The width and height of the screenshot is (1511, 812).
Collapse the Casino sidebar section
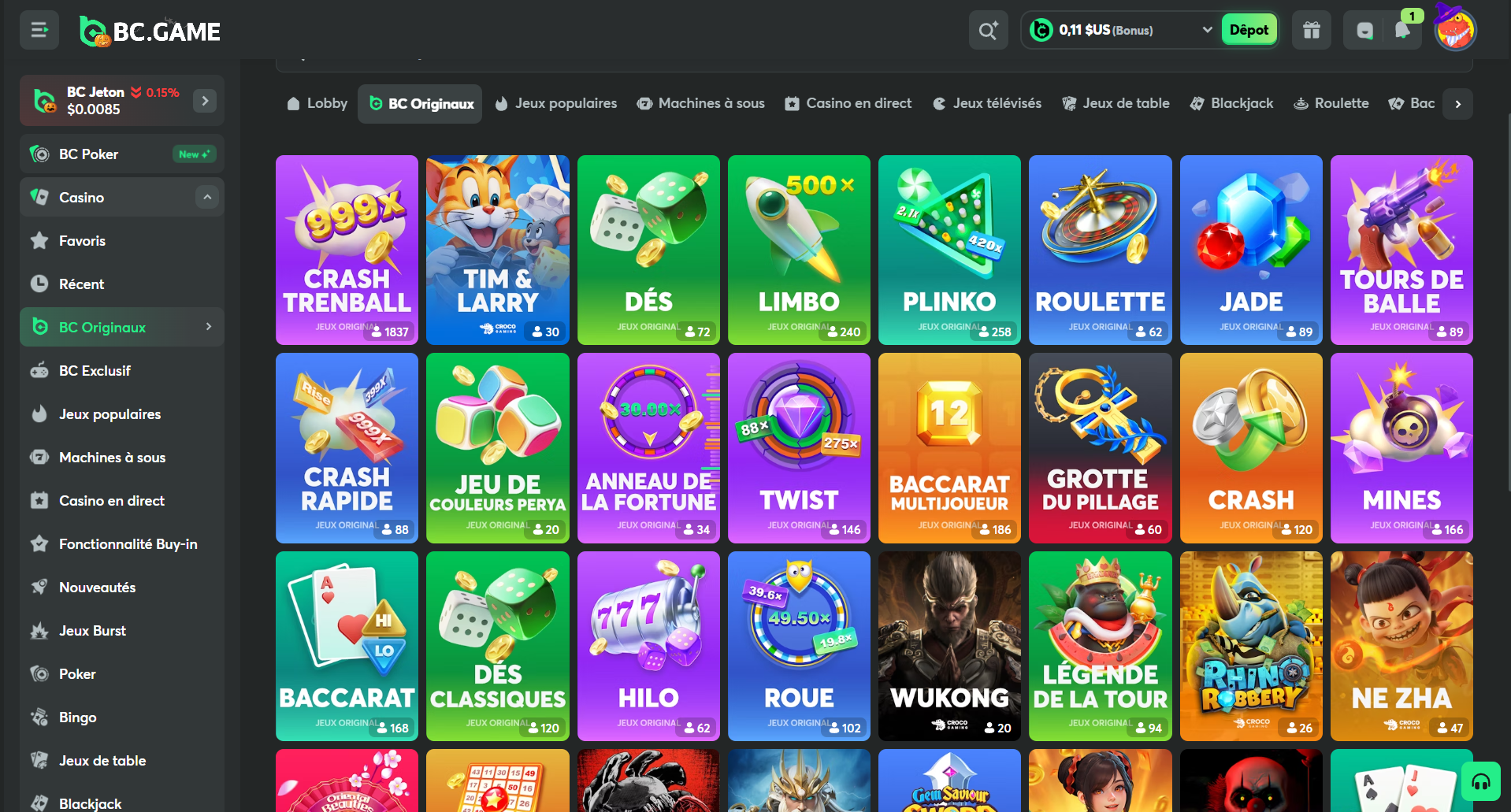point(207,197)
